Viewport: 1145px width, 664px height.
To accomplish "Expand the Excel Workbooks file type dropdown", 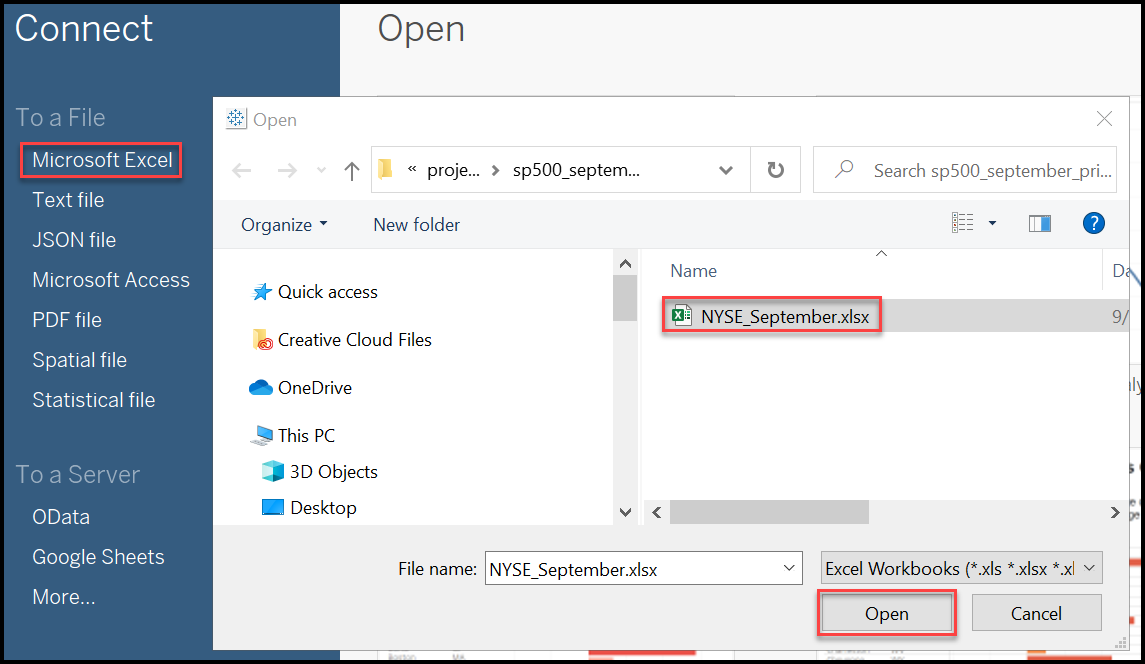I will (1088, 568).
